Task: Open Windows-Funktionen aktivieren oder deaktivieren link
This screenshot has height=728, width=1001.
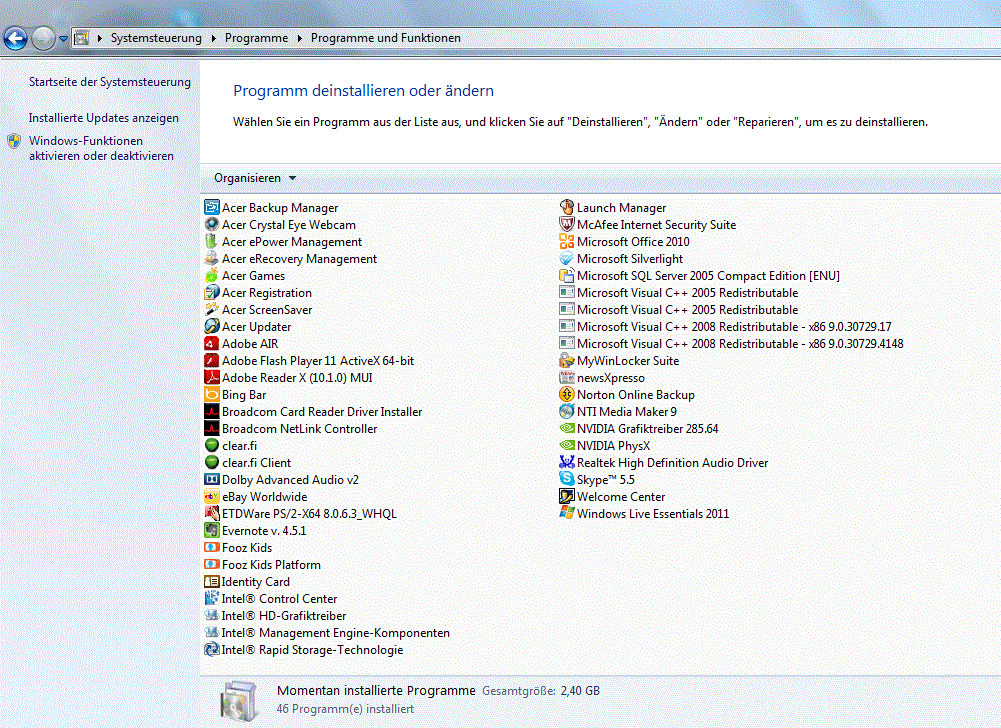Action: [x=101, y=148]
